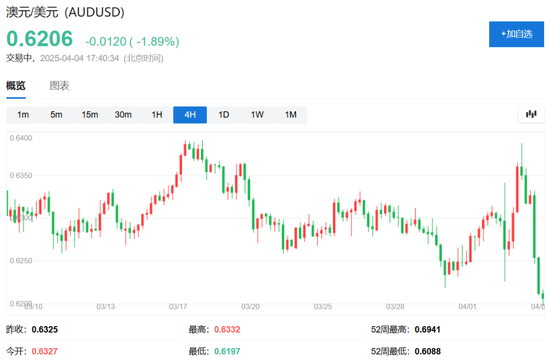Click the 04/01 date axis label
Viewport: 550px width, 361px height.
coord(468,307)
